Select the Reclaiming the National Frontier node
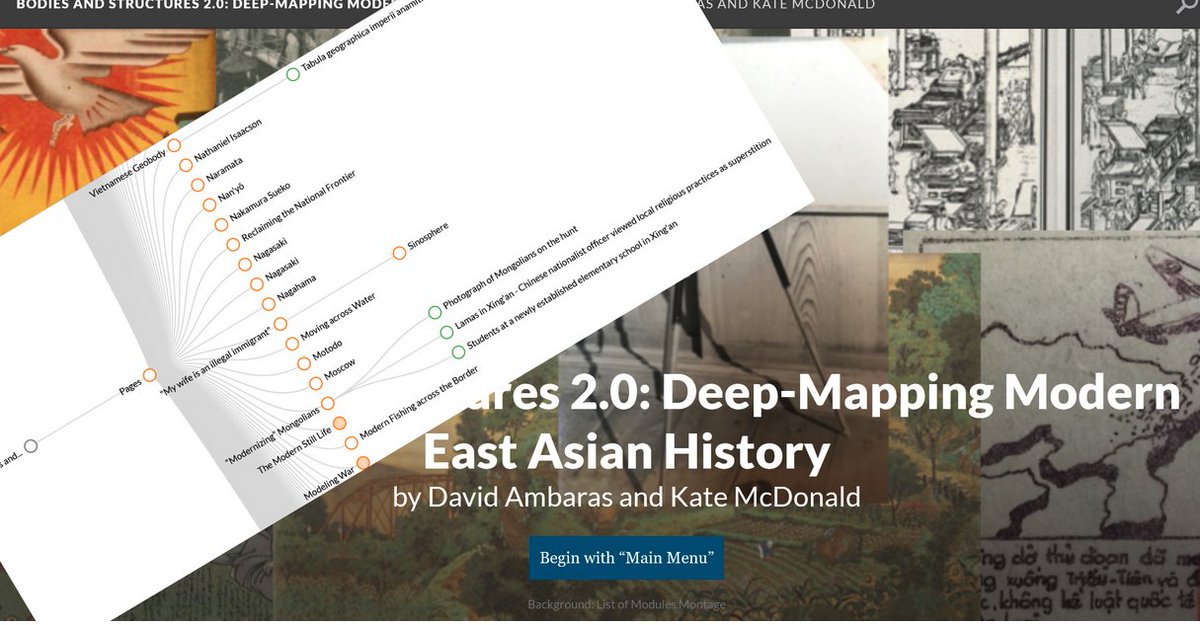Viewport: 1200px width, 625px height. tap(233, 244)
